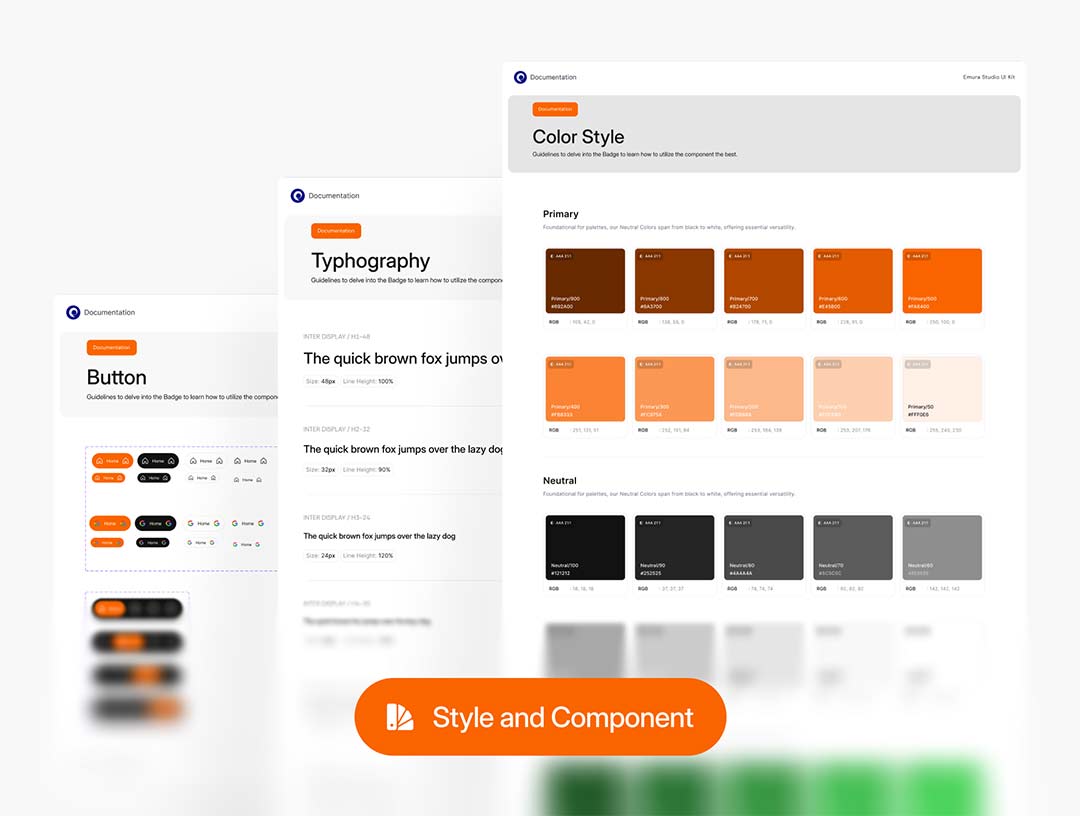Click contrast badge on Primary/500 swatch

click(917, 256)
